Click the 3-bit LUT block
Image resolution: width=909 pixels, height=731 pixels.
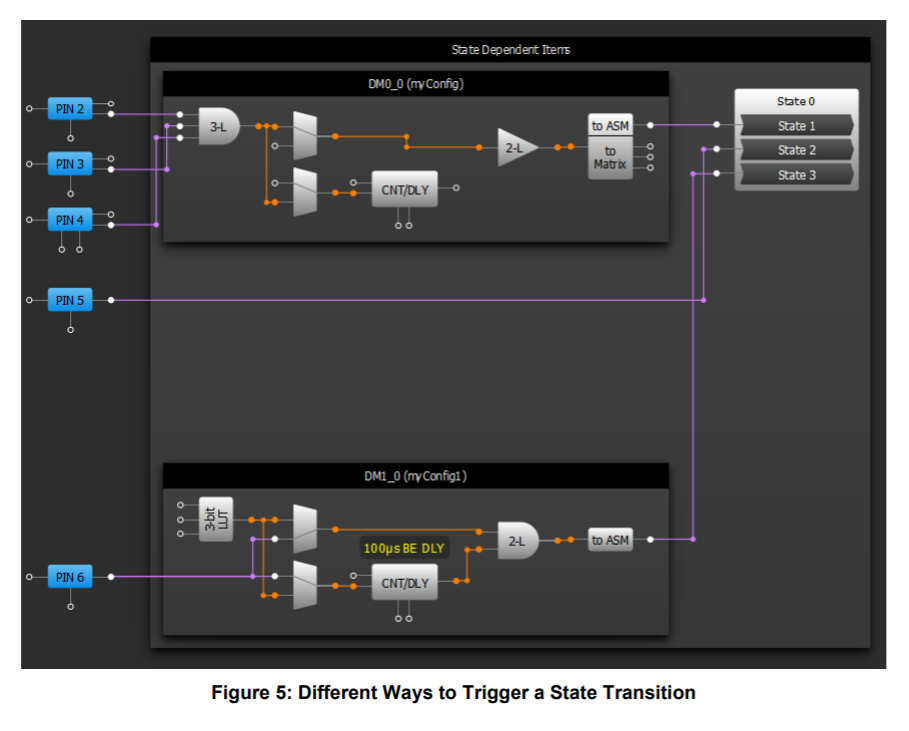pyautogui.click(x=216, y=519)
